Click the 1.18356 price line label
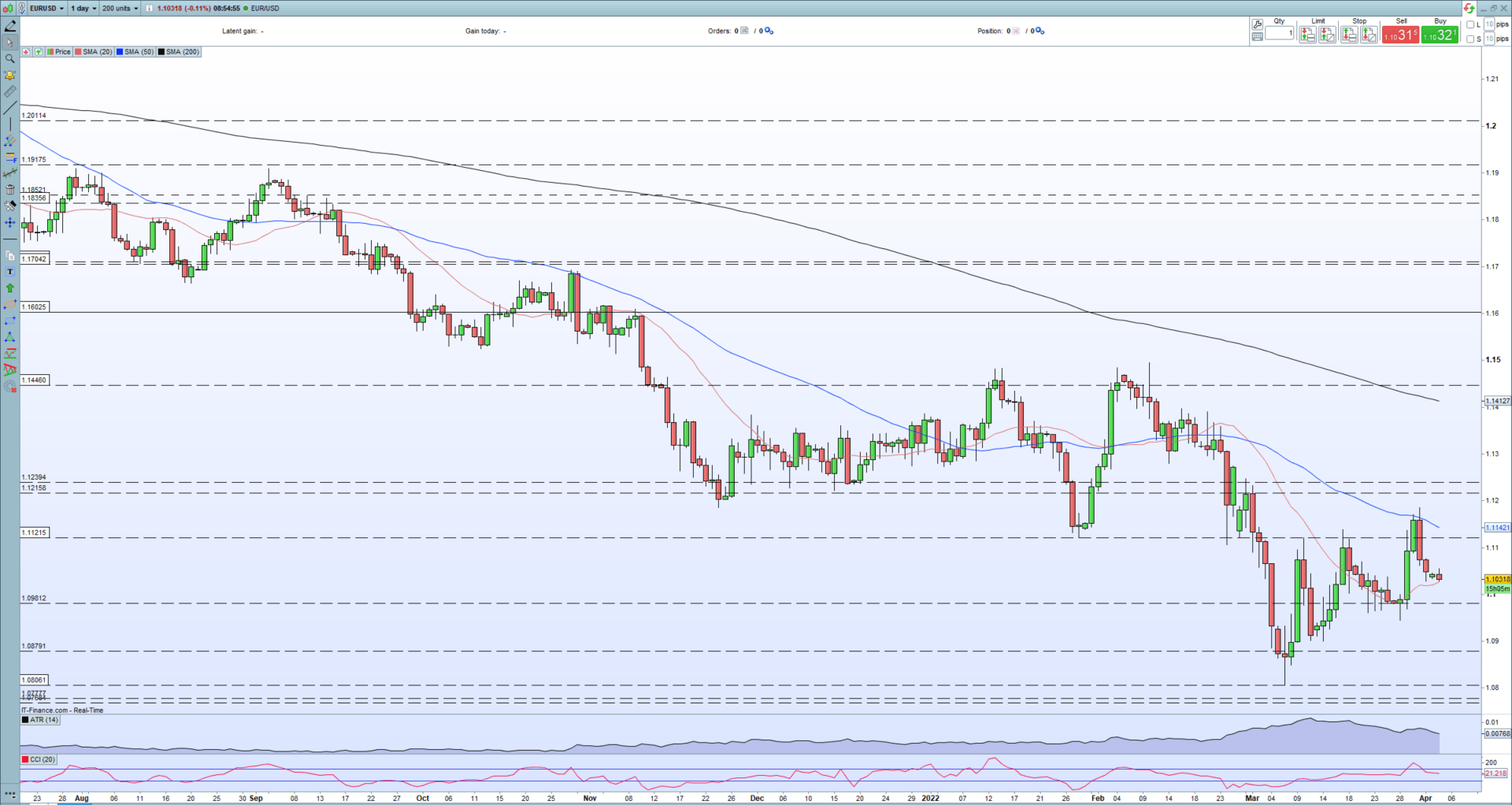 click(34, 198)
